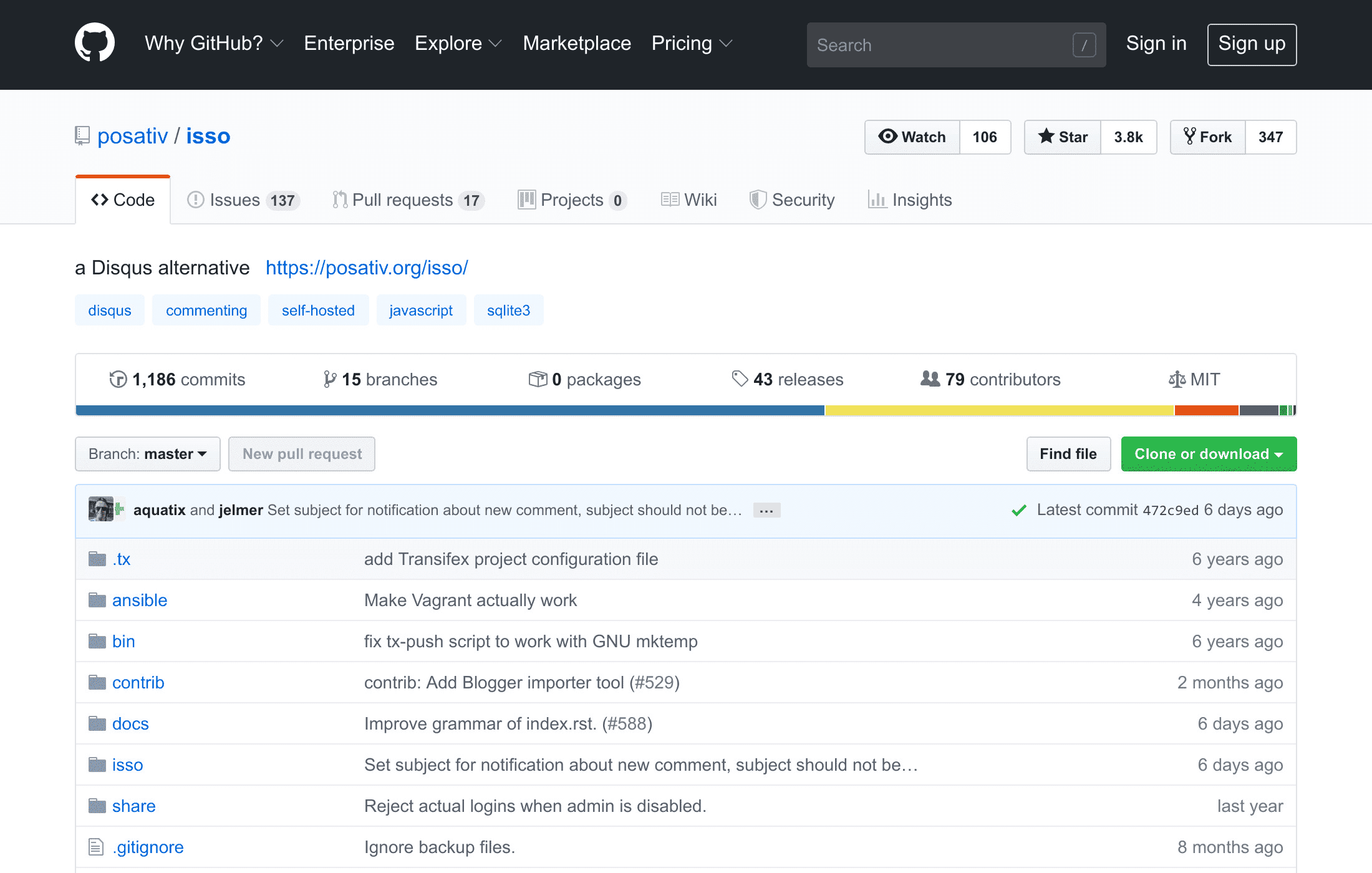
Task: Click the contrib folder icon
Action: click(97, 682)
